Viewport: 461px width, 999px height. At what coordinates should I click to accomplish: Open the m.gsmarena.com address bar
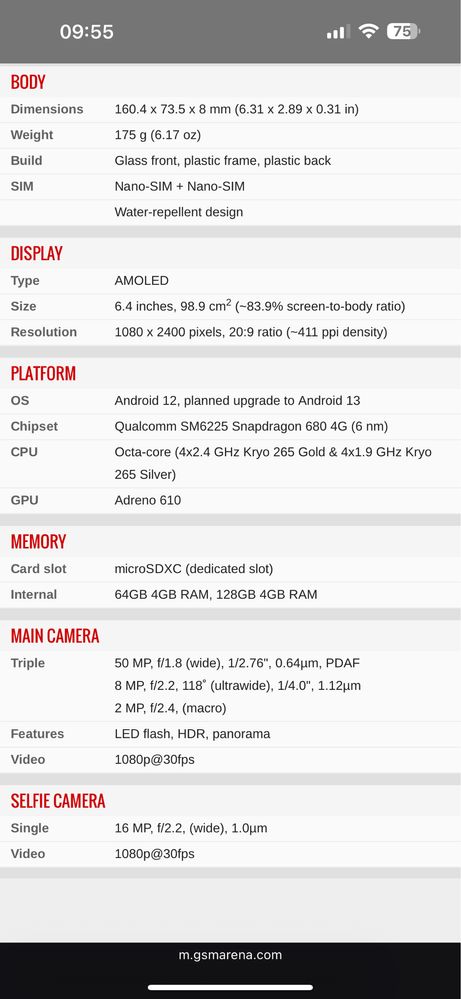[x=230, y=955]
